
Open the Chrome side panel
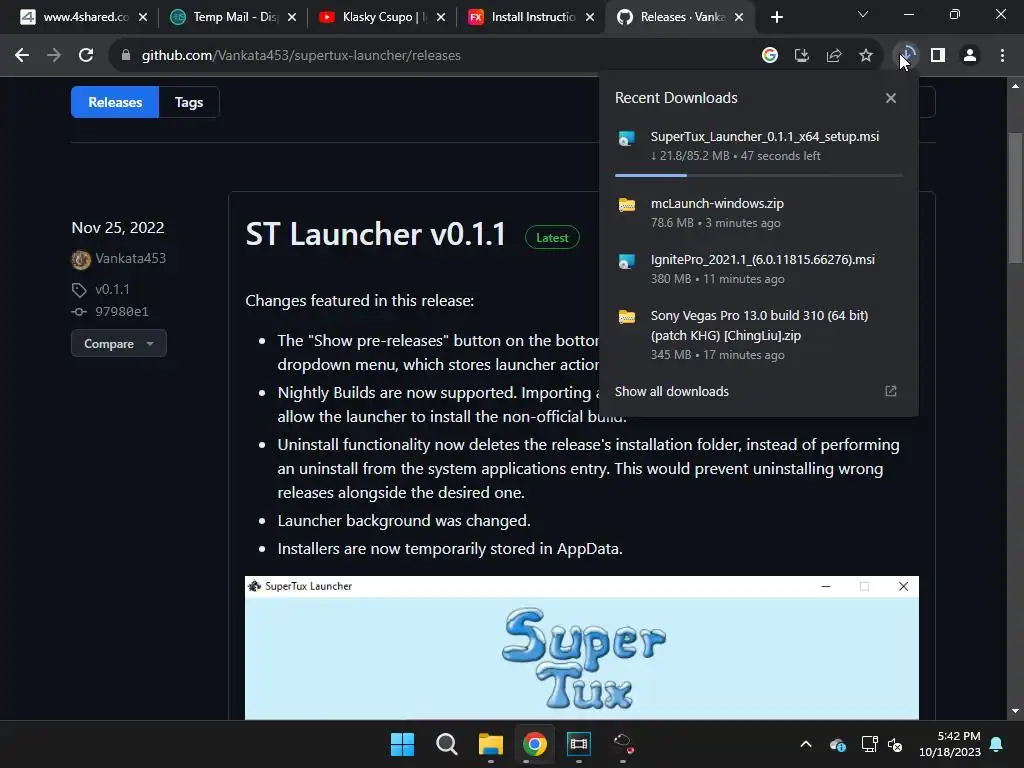pyautogui.click(x=938, y=56)
